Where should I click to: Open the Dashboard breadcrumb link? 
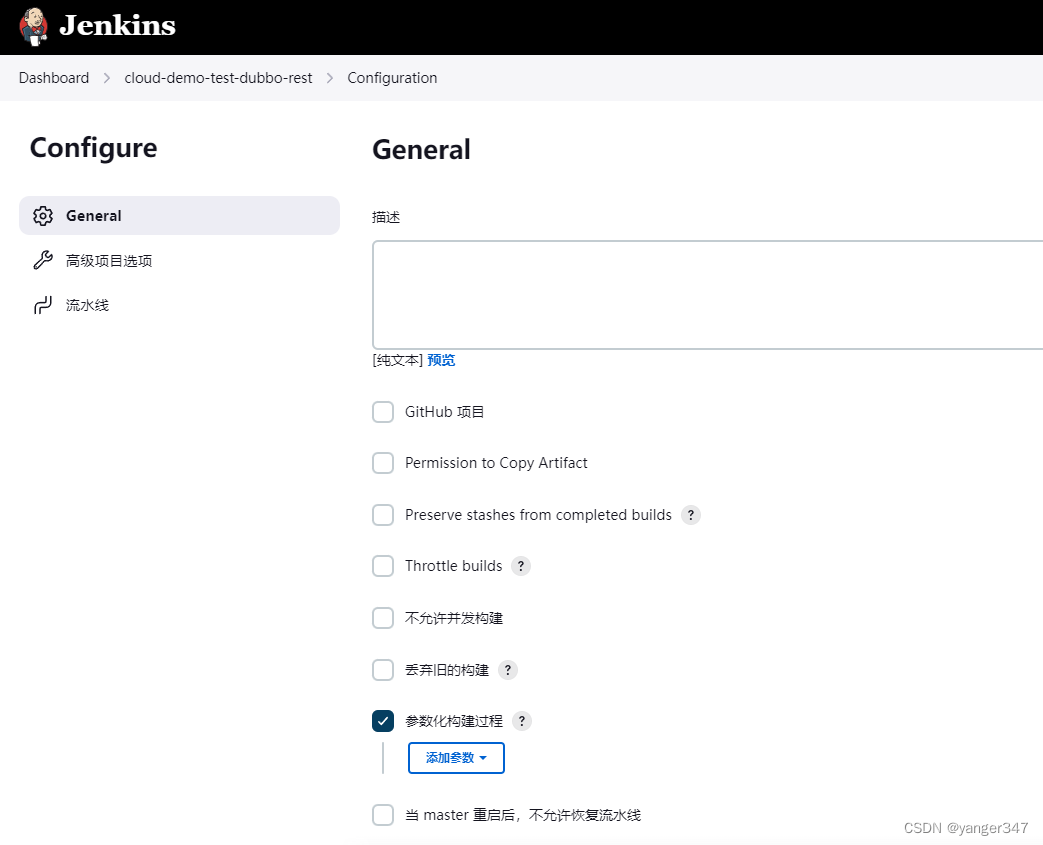click(54, 78)
